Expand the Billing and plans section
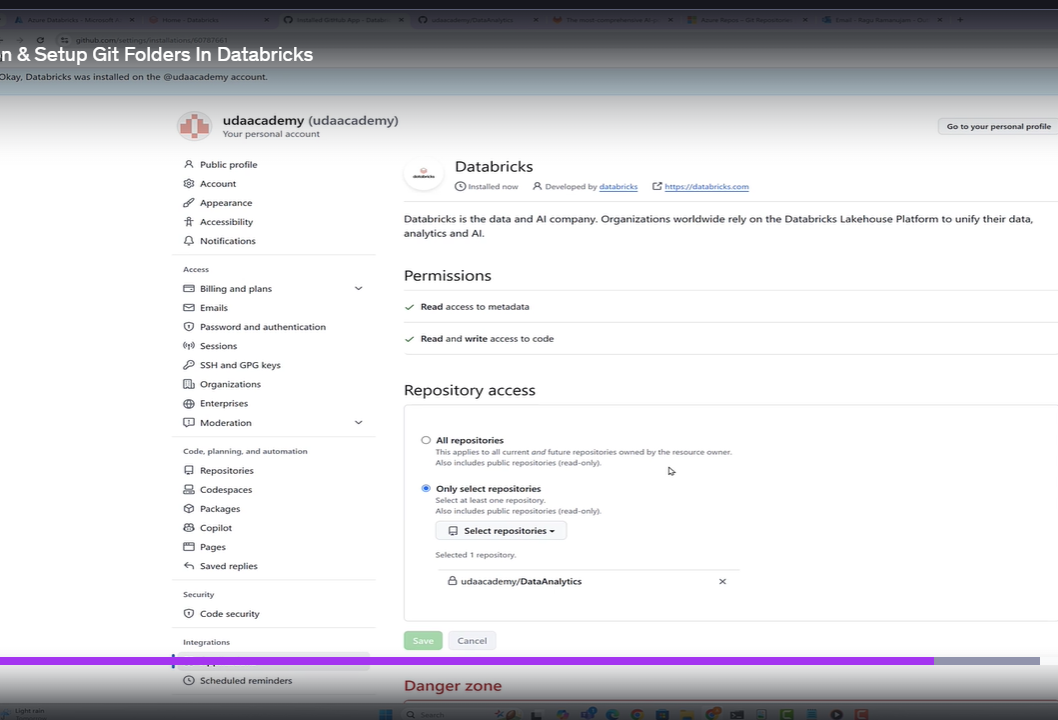The width and height of the screenshot is (1058, 720). [x=358, y=289]
